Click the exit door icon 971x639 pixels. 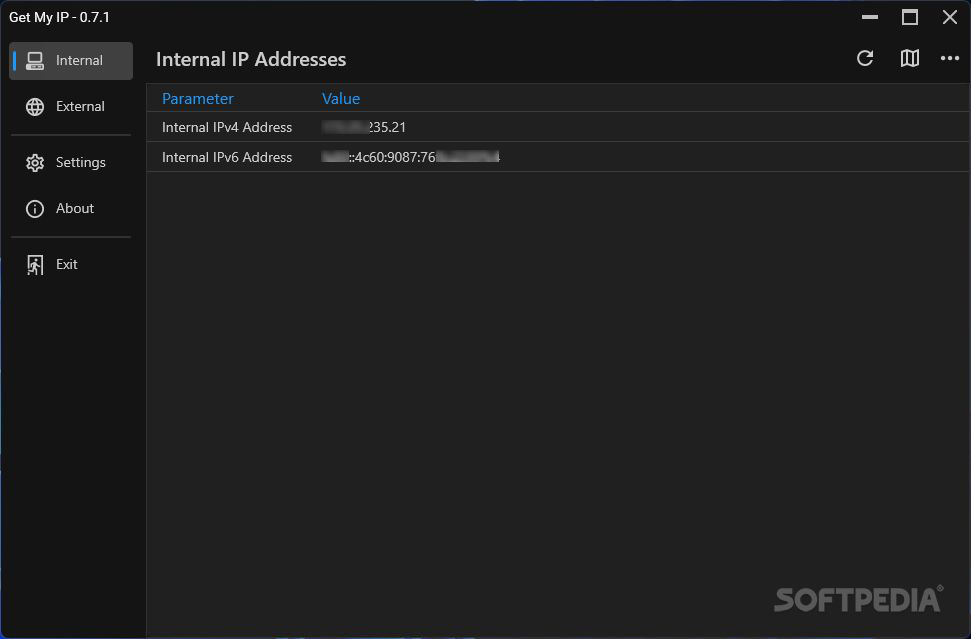point(35,265)
